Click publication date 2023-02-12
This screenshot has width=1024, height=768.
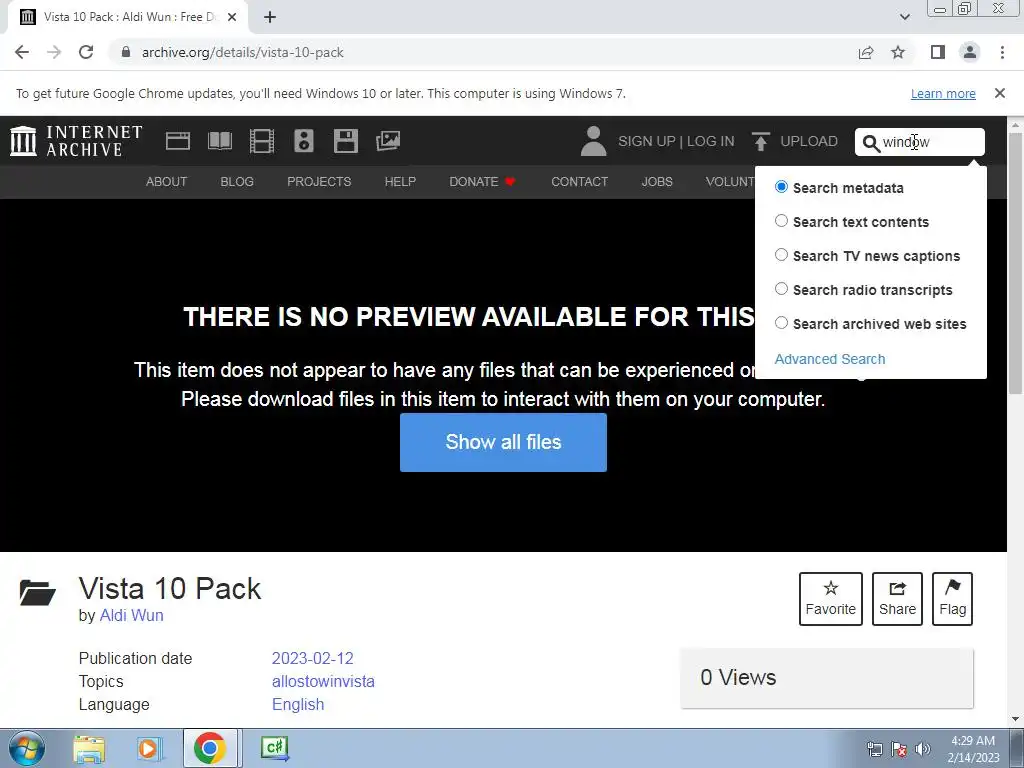click(313, 658)
